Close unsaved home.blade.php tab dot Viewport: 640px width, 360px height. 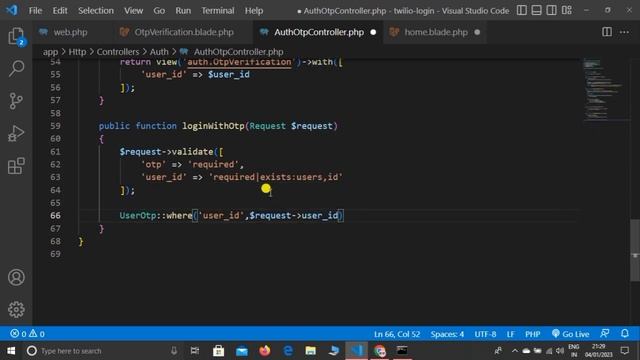pos(477,32)
